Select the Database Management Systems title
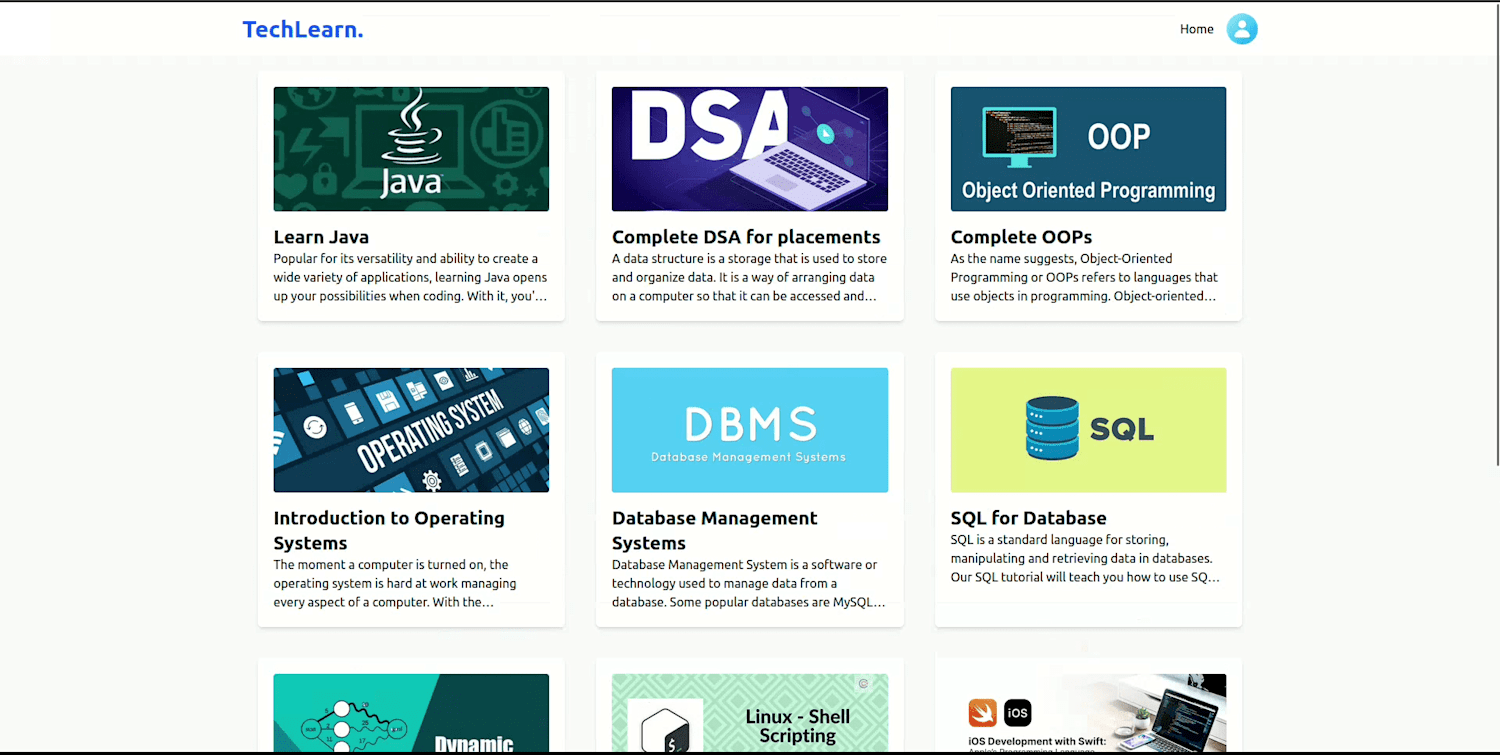 point(715,530)
